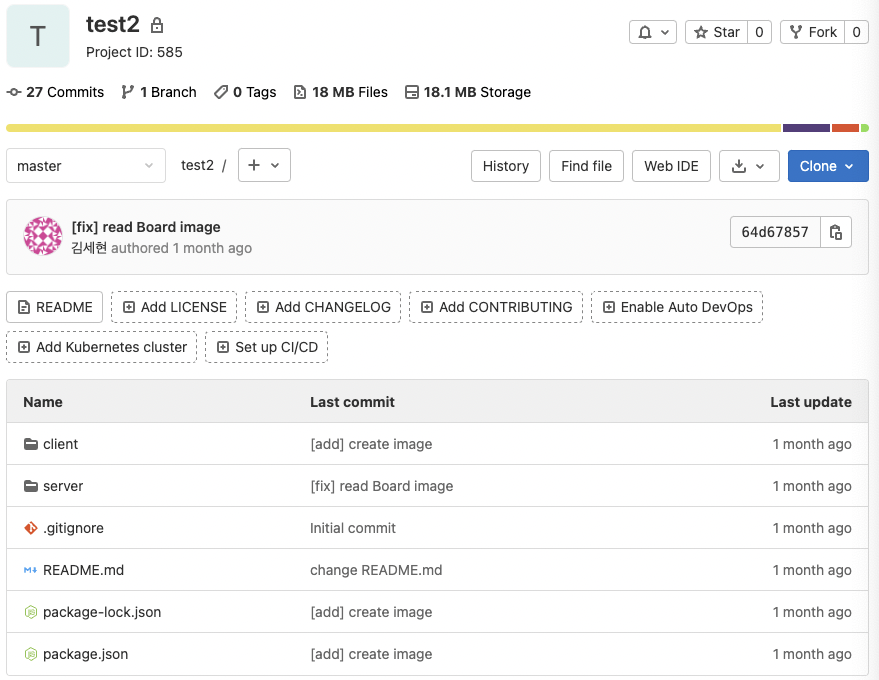Viewport: 879px width, 680px height.
Task: Click the markdown icon beside README.md
Action: pos(31,570)
